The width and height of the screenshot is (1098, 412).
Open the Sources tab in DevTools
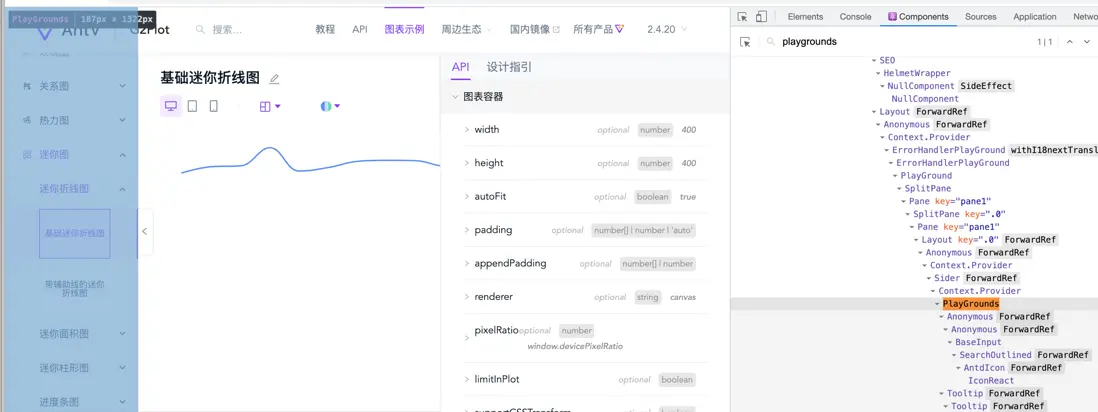[980, 17]
